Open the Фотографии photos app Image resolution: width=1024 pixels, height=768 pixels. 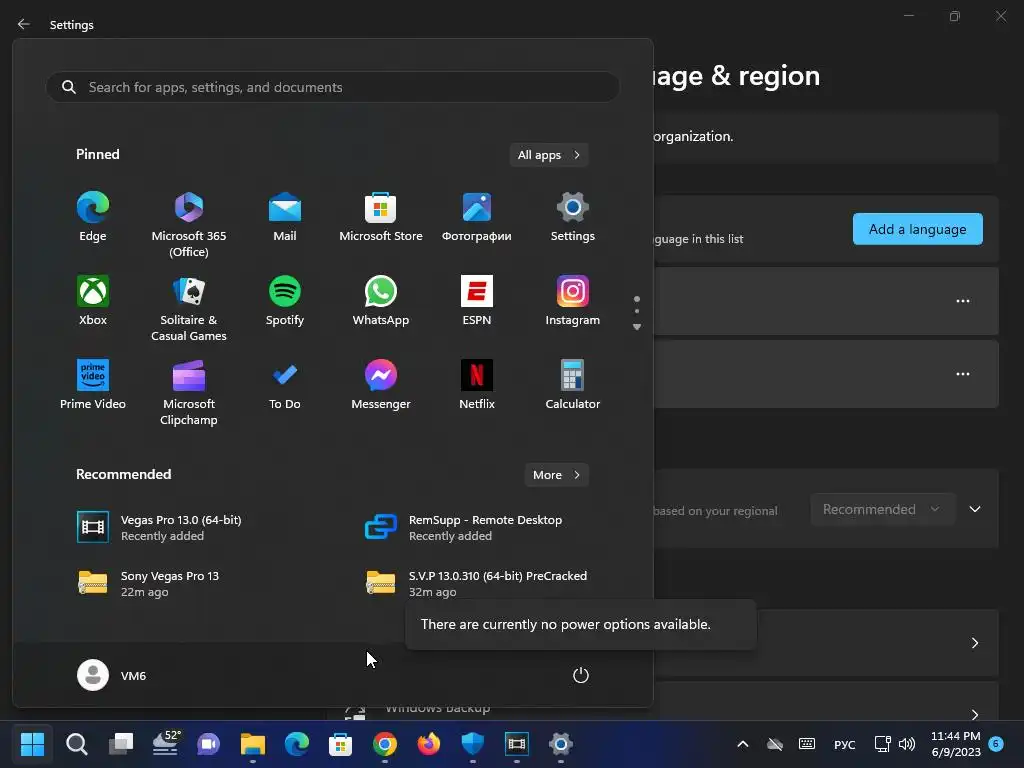point(477,217)
